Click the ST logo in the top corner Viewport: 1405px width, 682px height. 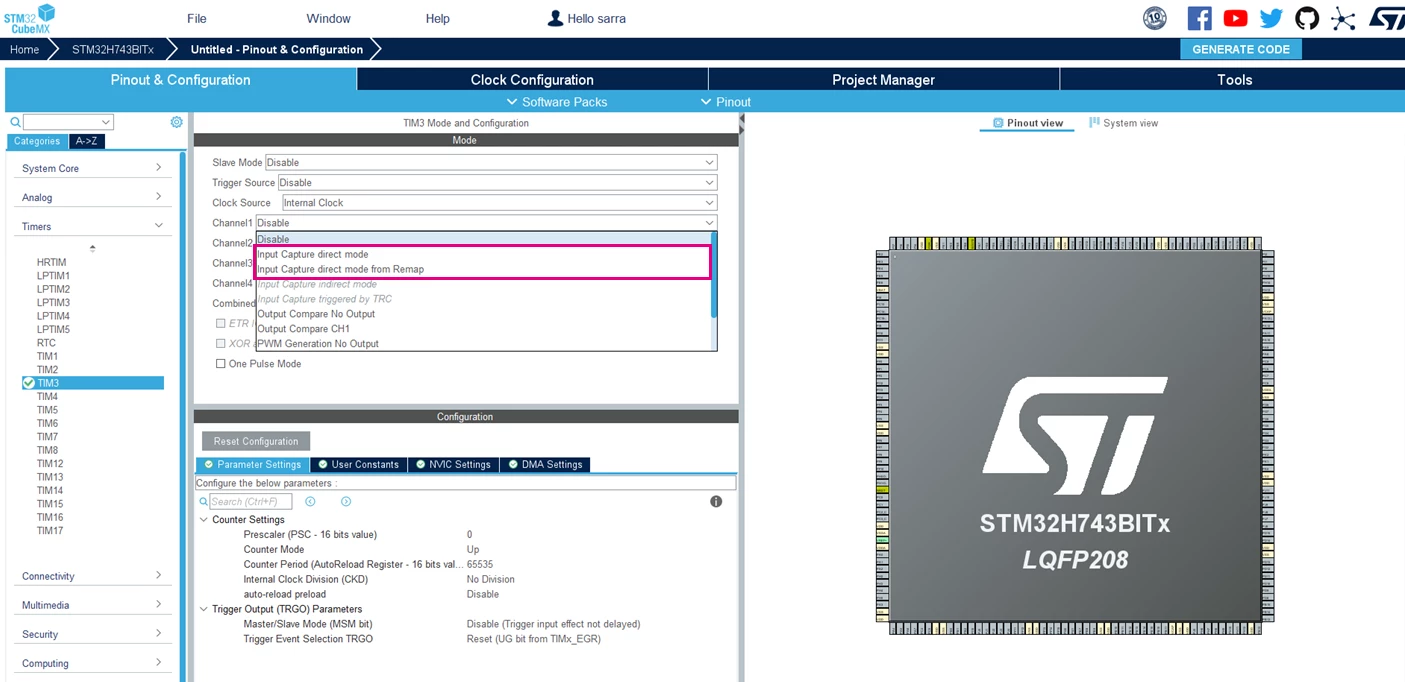(1386, 18)
